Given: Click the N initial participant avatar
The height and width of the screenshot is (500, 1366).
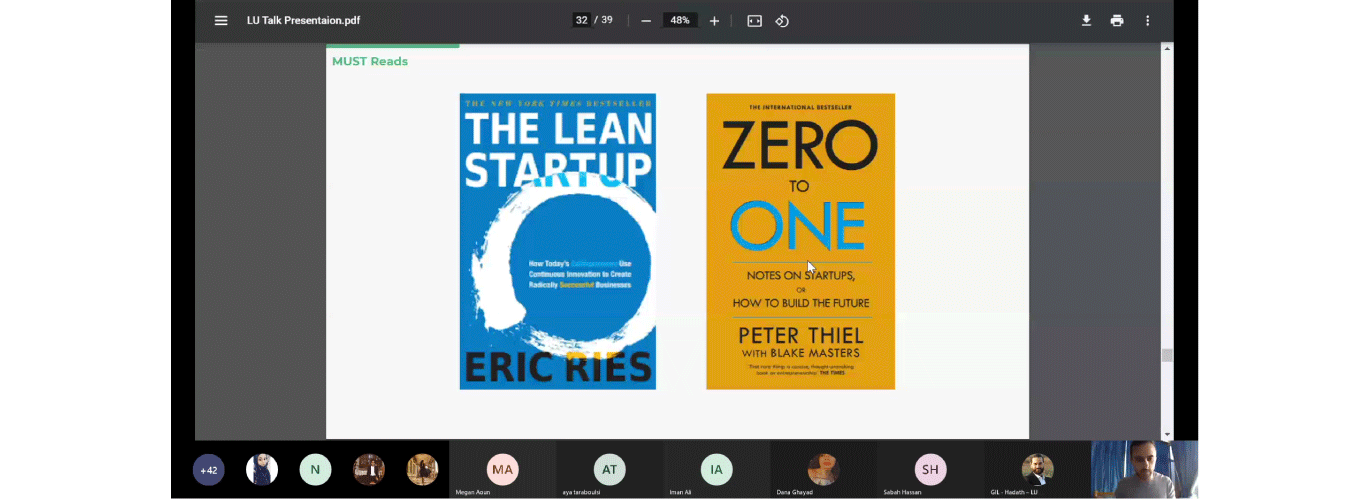Looking at the screenshot, I should 315,470.
